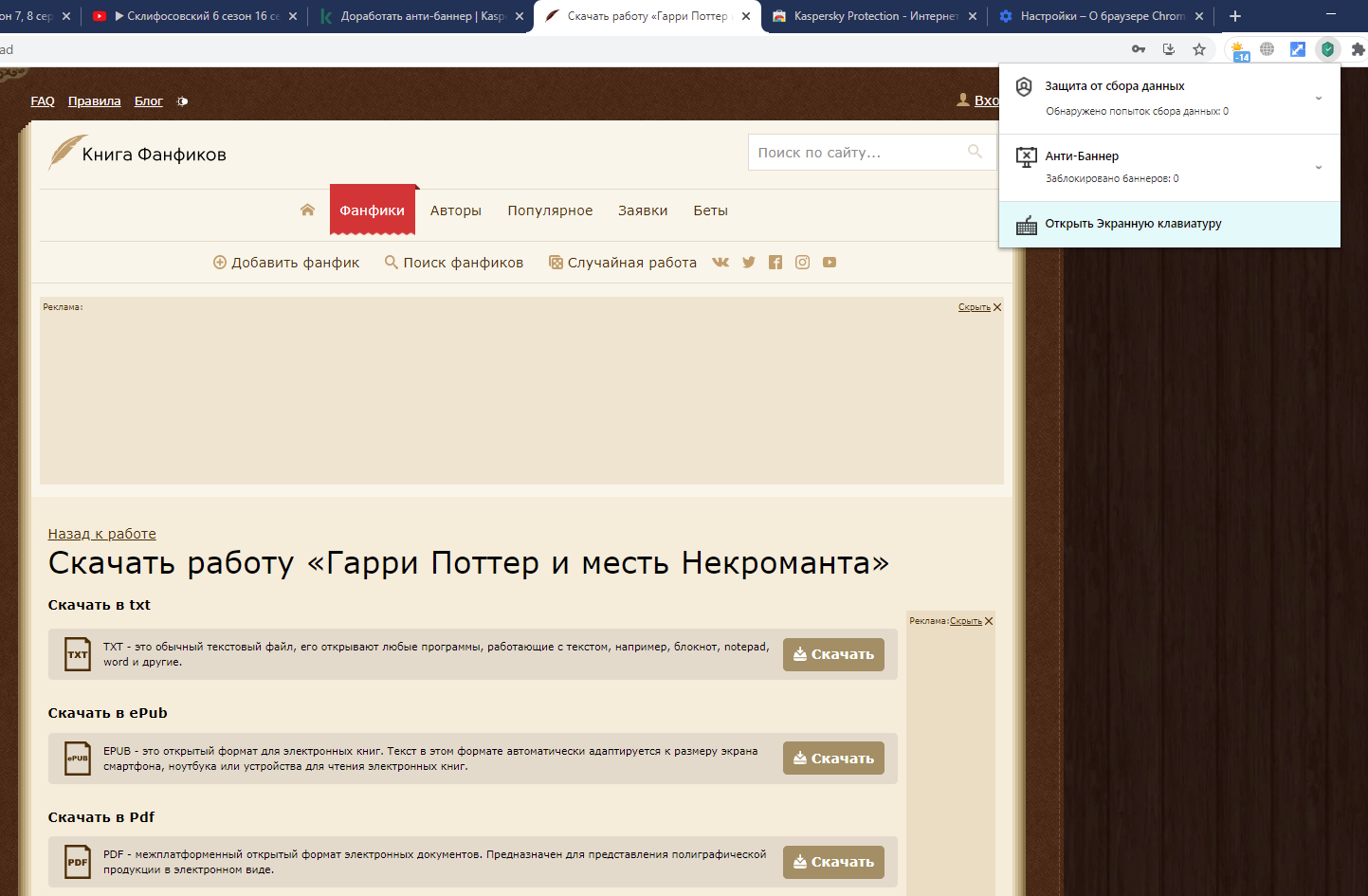Click Поиск фанфиков link
This screenshot has width=1368, height=896.
pyautogui.click(x=454, y=263)
